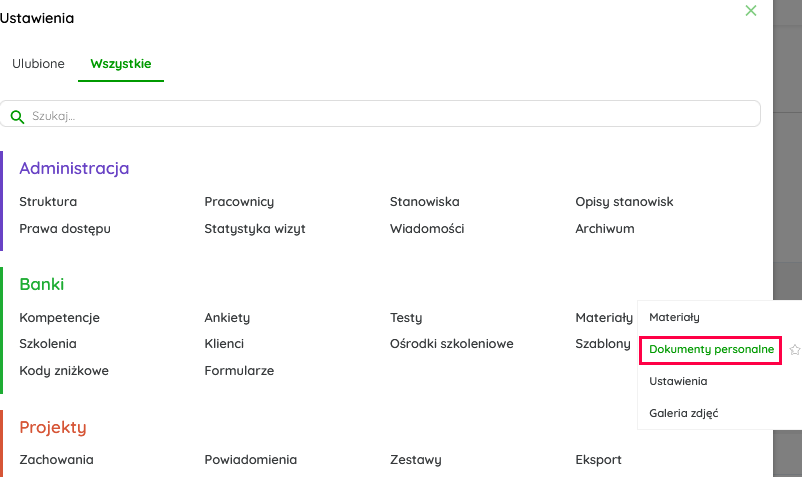Open the Formularze link
The width and height of the screenshot is (802, 477).
pyautogui.click(x=239, y=371)
